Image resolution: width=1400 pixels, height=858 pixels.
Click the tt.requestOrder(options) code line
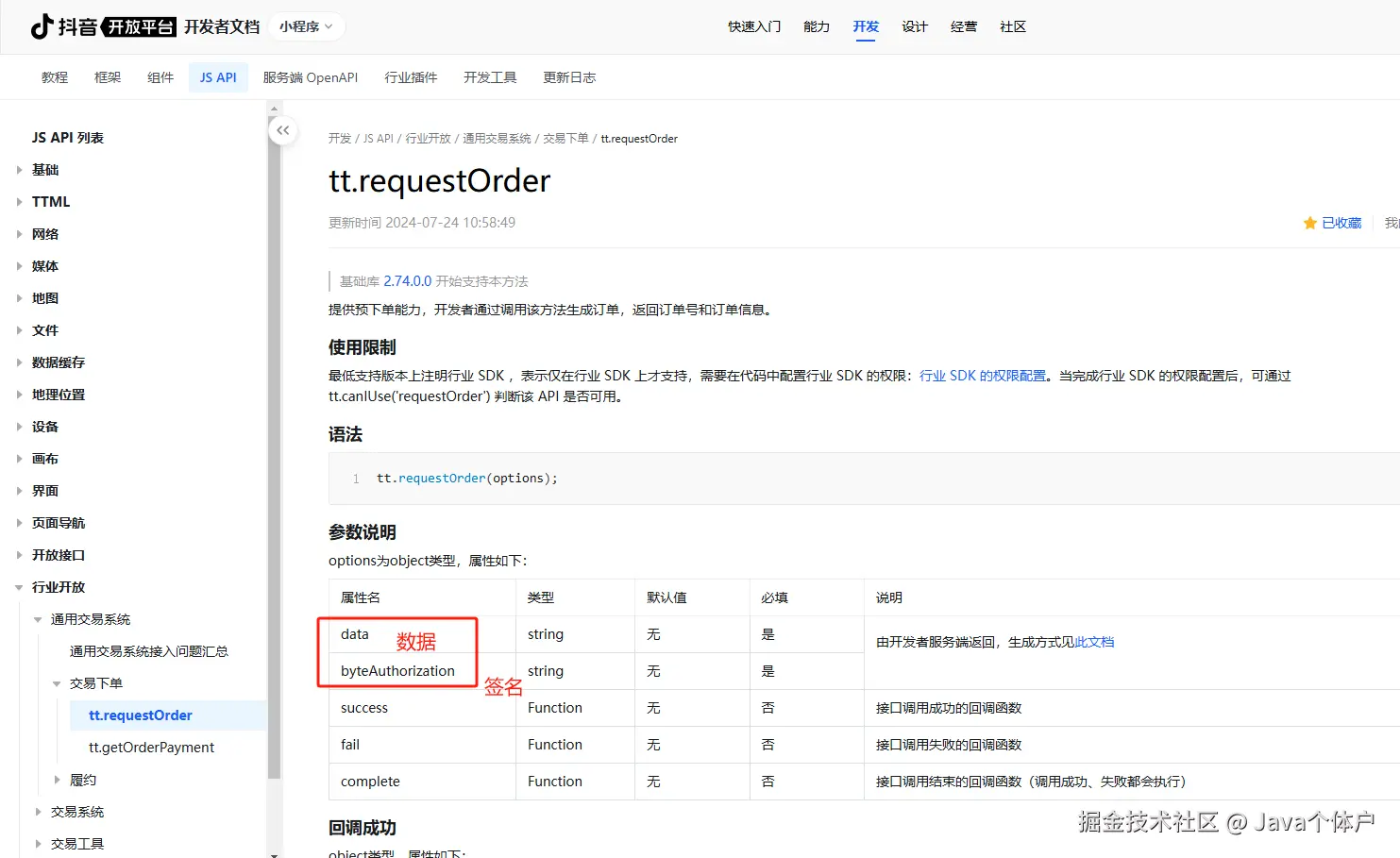[467, 479]
